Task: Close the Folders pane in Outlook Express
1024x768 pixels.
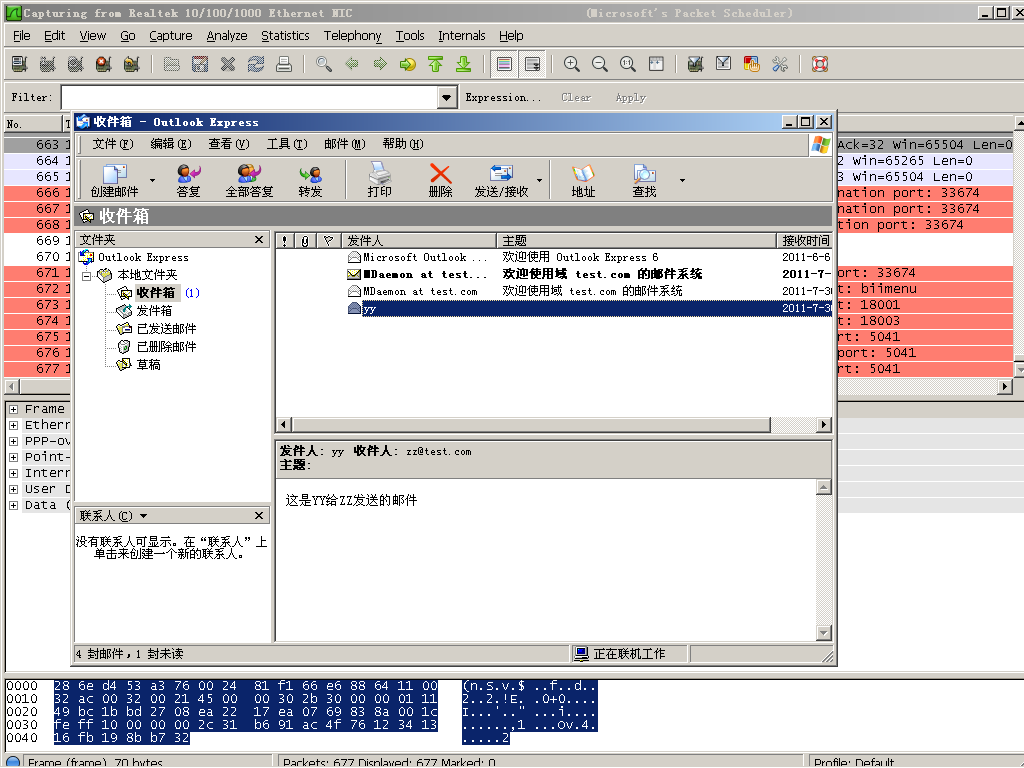Action: pyautogui.click(x=259, y=240)
